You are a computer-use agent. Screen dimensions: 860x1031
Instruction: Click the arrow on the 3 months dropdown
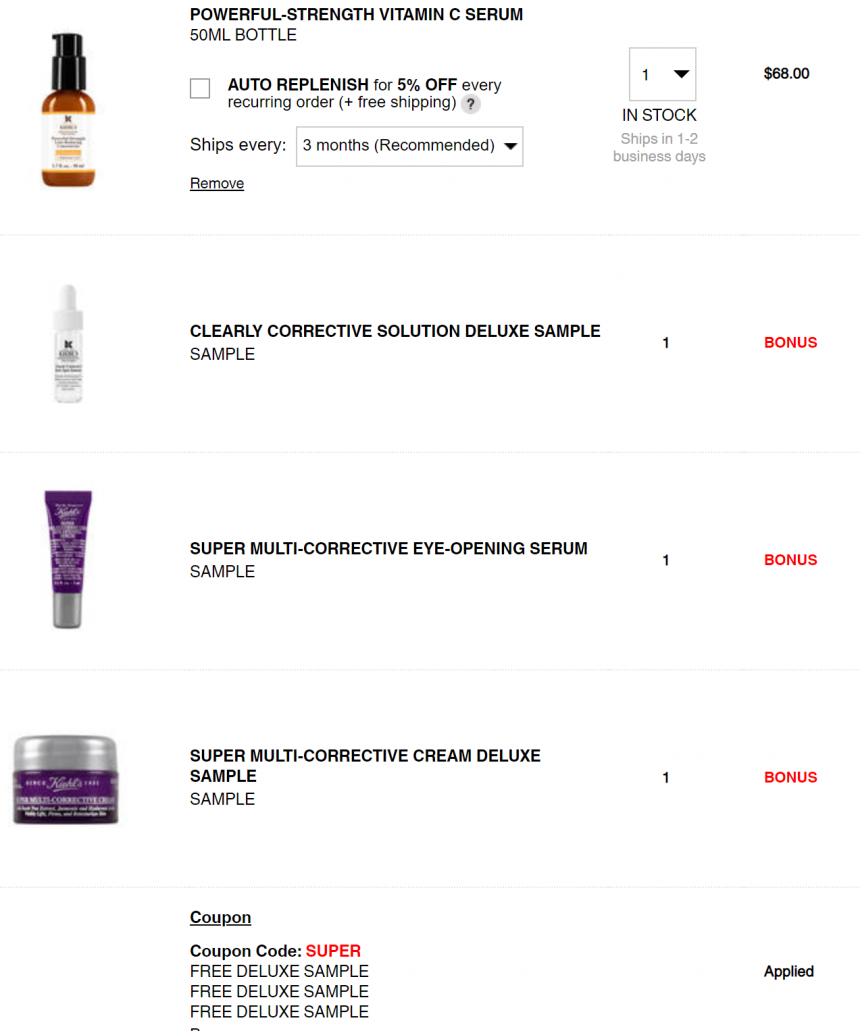(x=510, y=146)
